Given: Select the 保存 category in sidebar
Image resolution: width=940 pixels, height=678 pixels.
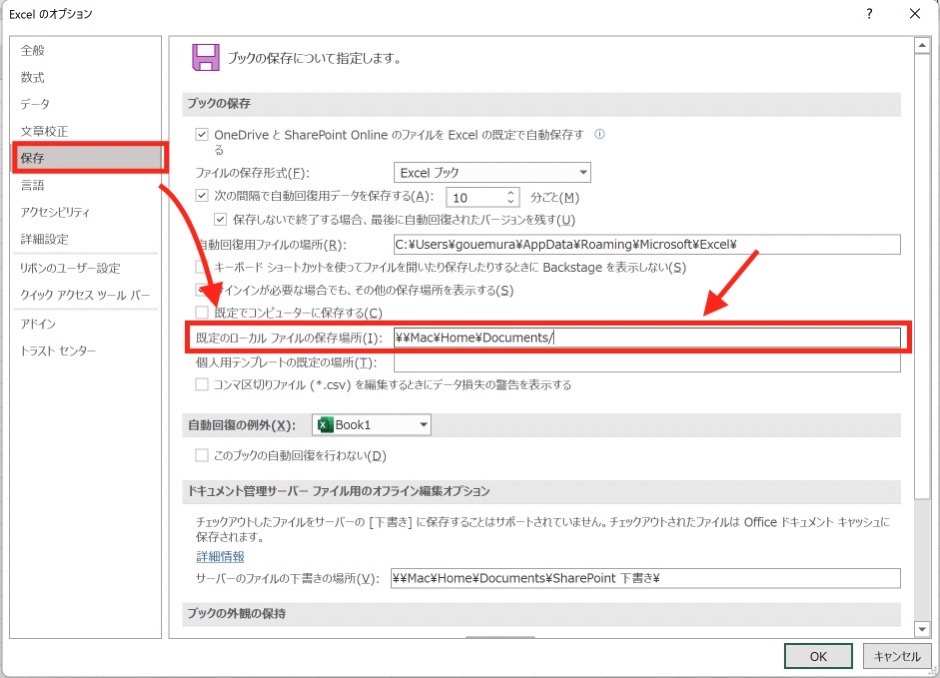Looking at the screenshot, I should tap(88, 158).
